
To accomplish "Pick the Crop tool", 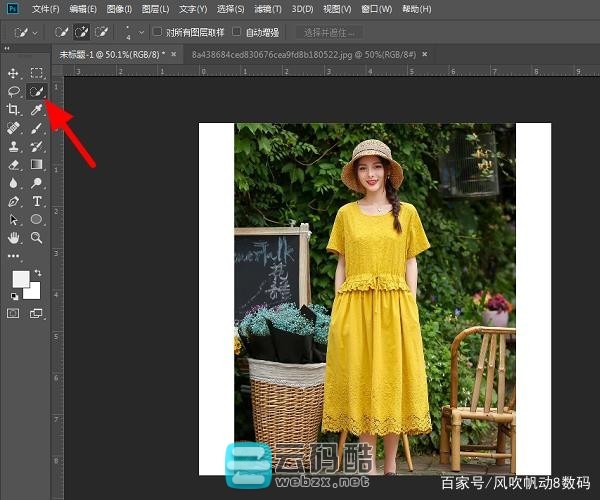I will (14, 109).
